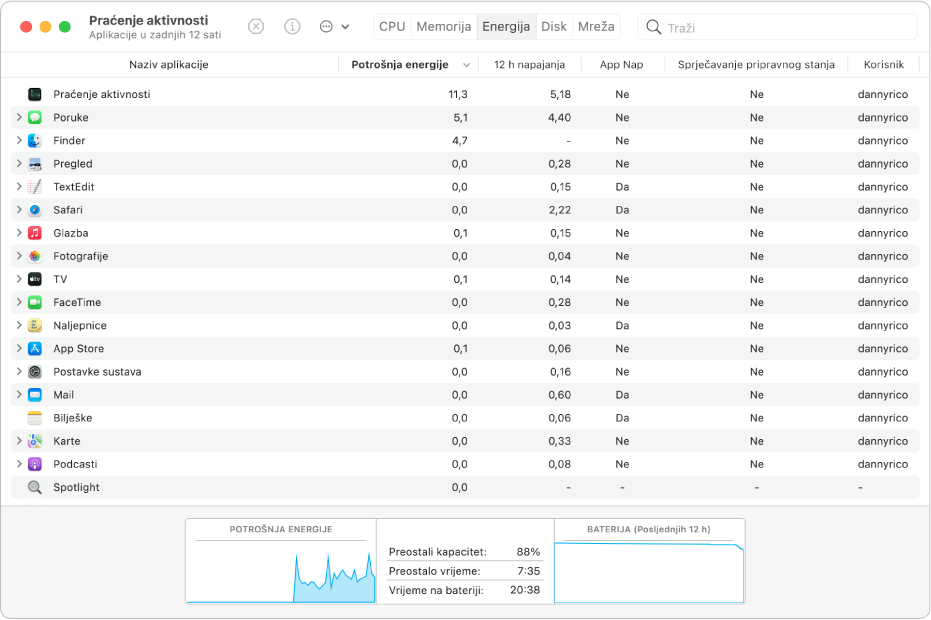The width and height of the screenshot is (931, 620).
Task: Click the Praćenje aktivnosti app icon
Action: [35, 94]
